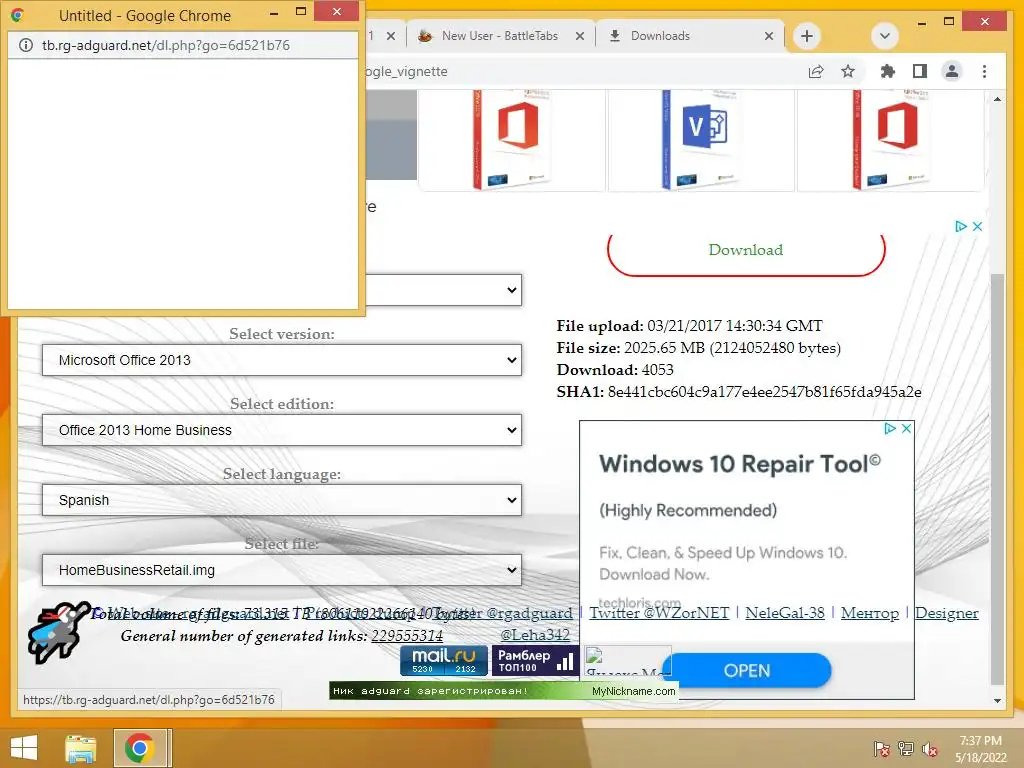Open the Designer link

pyautogui.click(x=947, y=613)
